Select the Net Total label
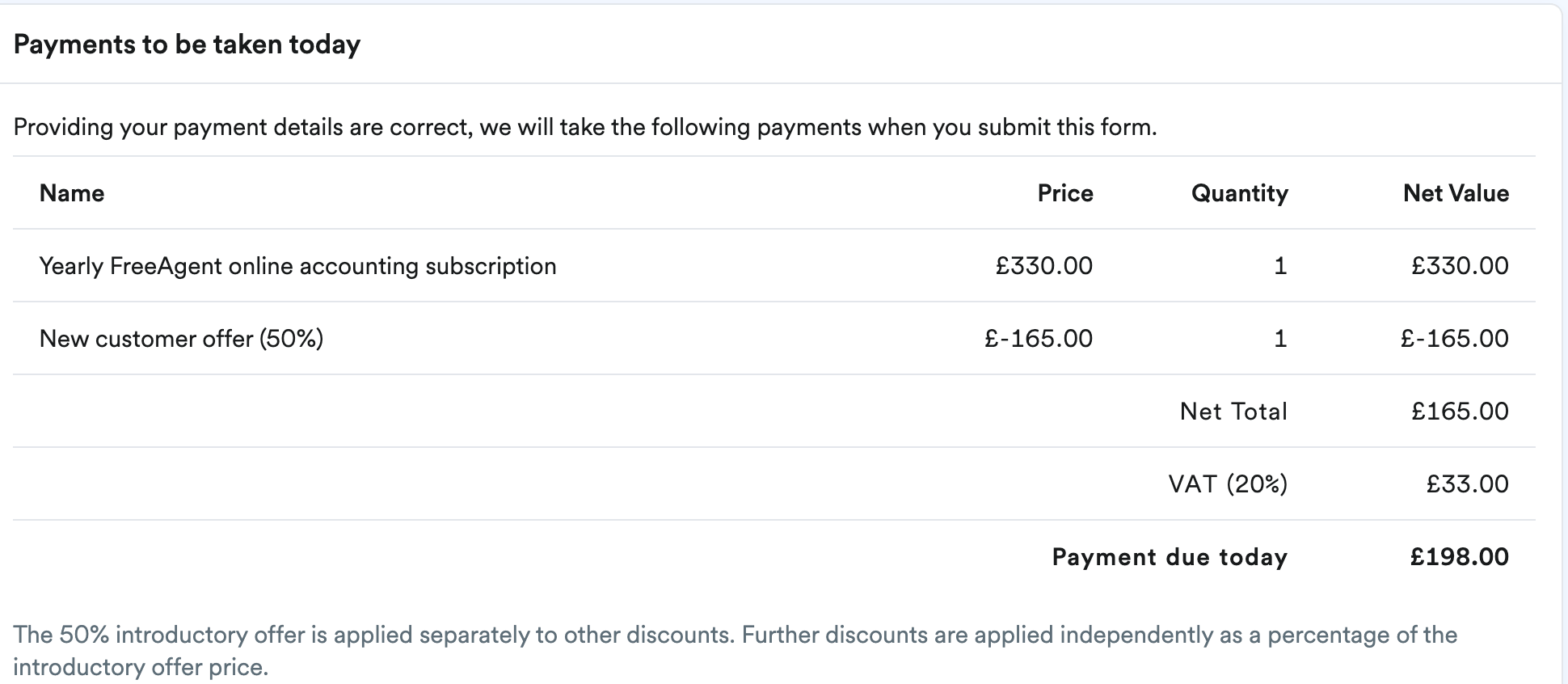This screenshot has height=684, width=1568. coord(1233,412)
